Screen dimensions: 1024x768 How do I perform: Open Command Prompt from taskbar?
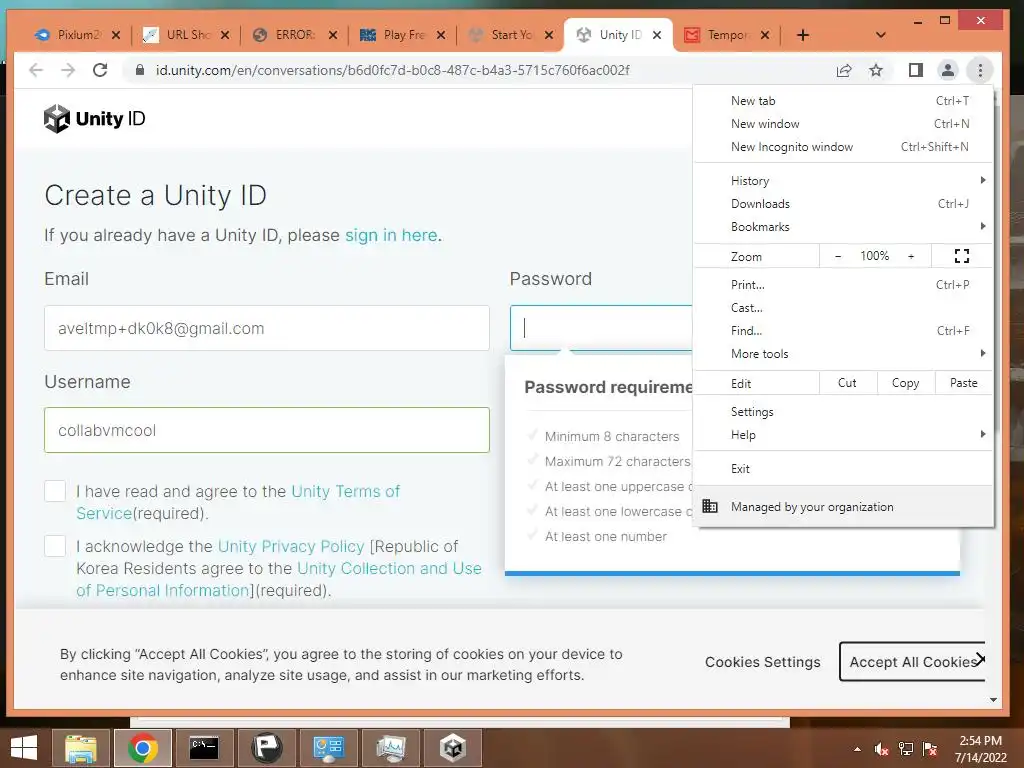[x=204, y=748]
